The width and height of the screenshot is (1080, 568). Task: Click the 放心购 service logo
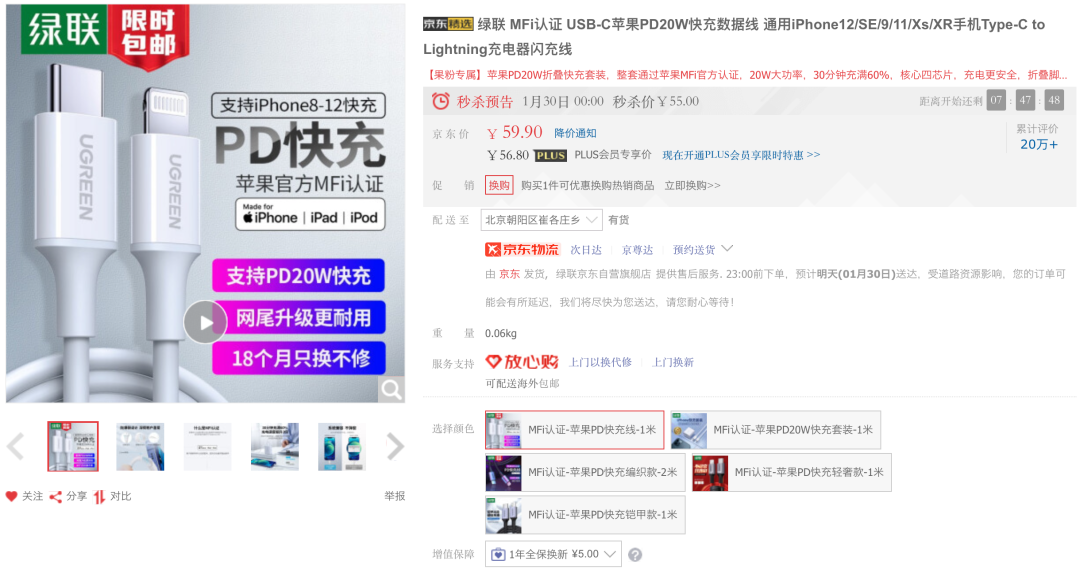pos(521,361)
